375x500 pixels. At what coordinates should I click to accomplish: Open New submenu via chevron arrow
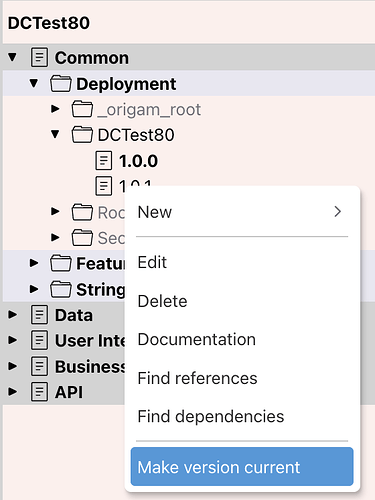(338, 212)
